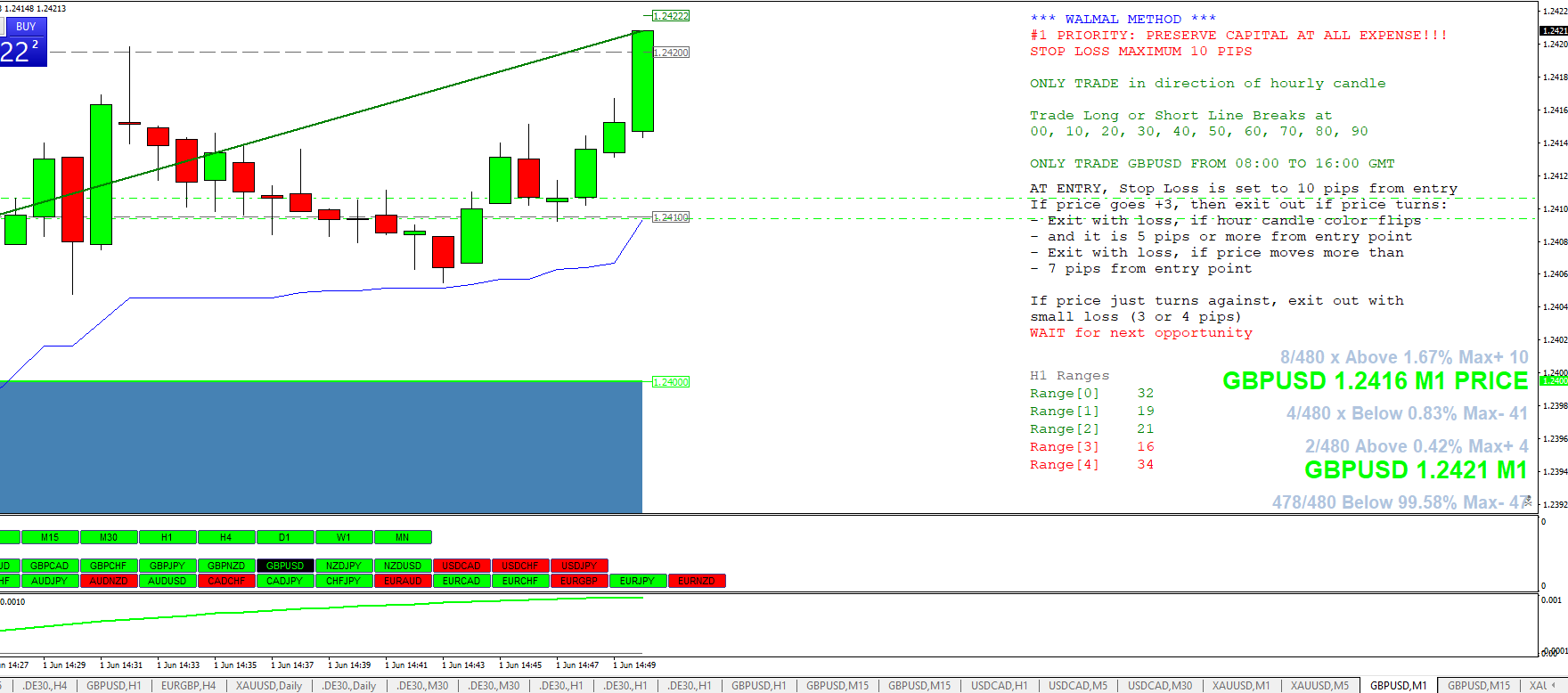This screenshot has width=1568, height=693.
Task: Switch timeframe with the M15 button
Action: (x=50, y=537)
